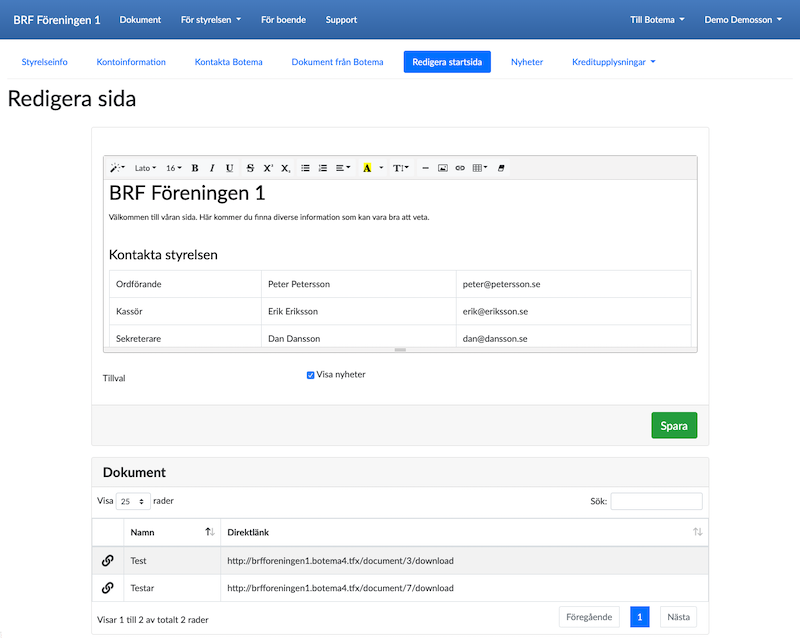Switch to the Nyheter tab

526,62
